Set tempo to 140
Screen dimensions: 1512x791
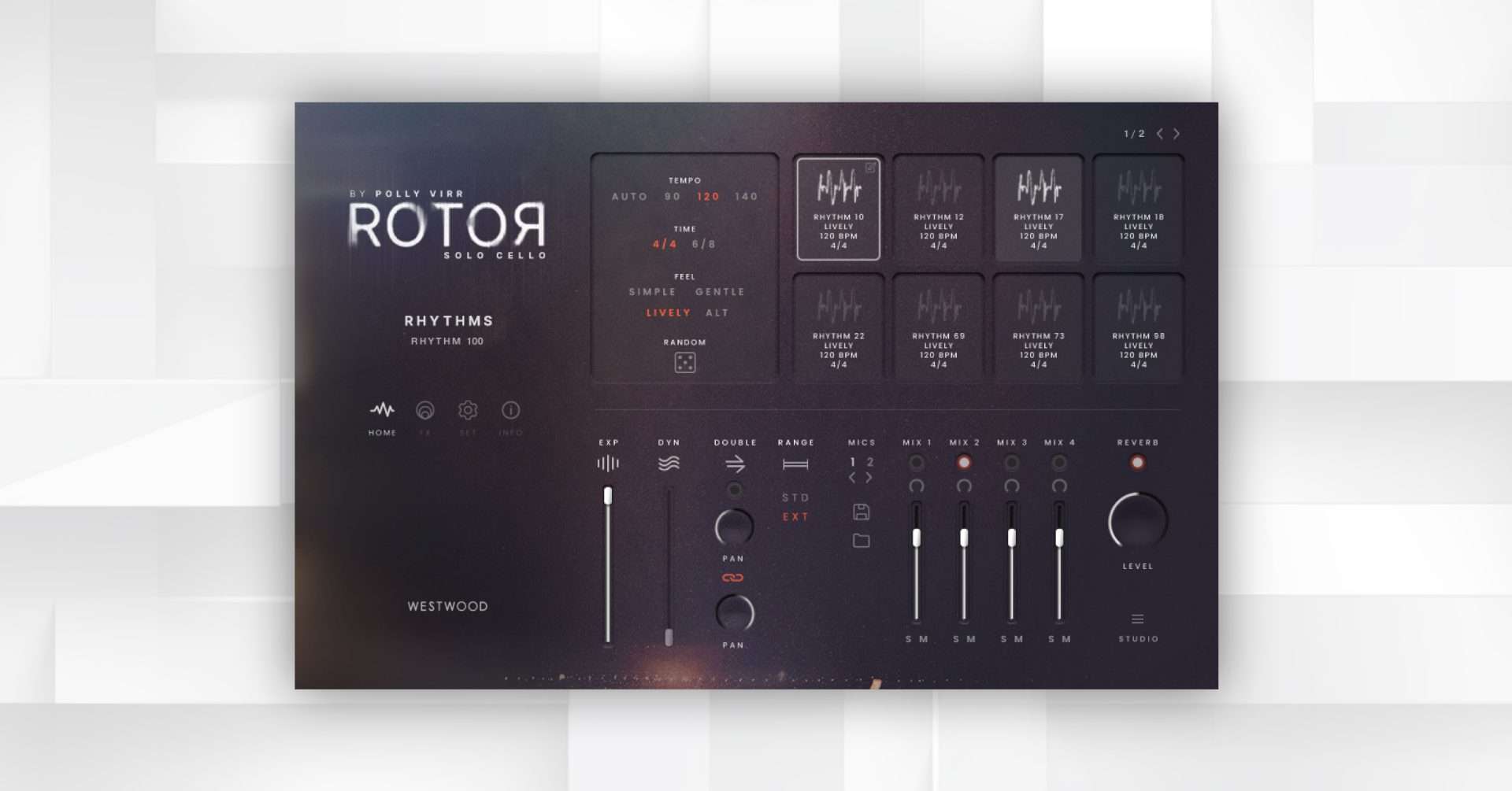(x=746, y=197)
